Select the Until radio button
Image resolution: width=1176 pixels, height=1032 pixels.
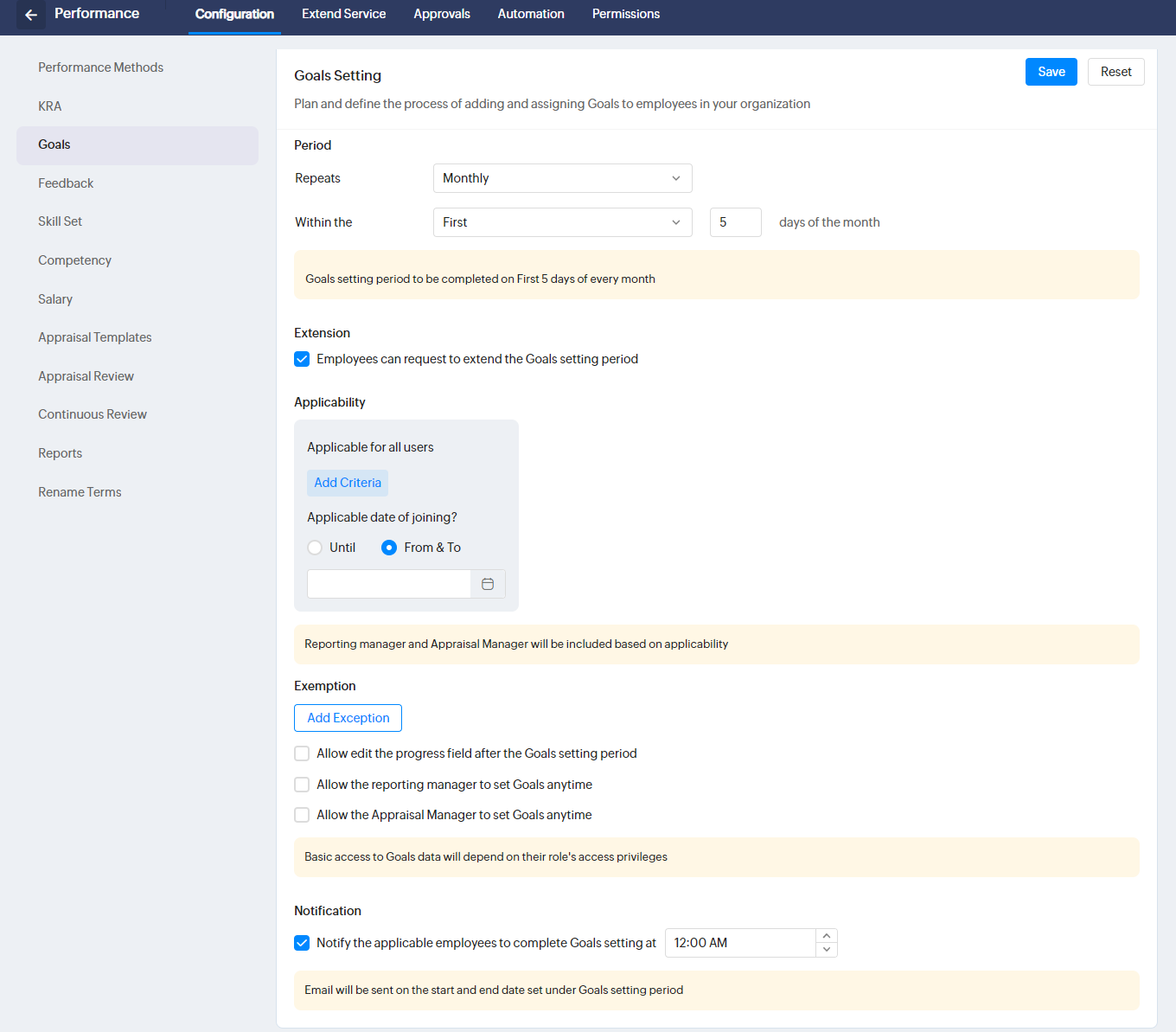(x=315, y=548)
